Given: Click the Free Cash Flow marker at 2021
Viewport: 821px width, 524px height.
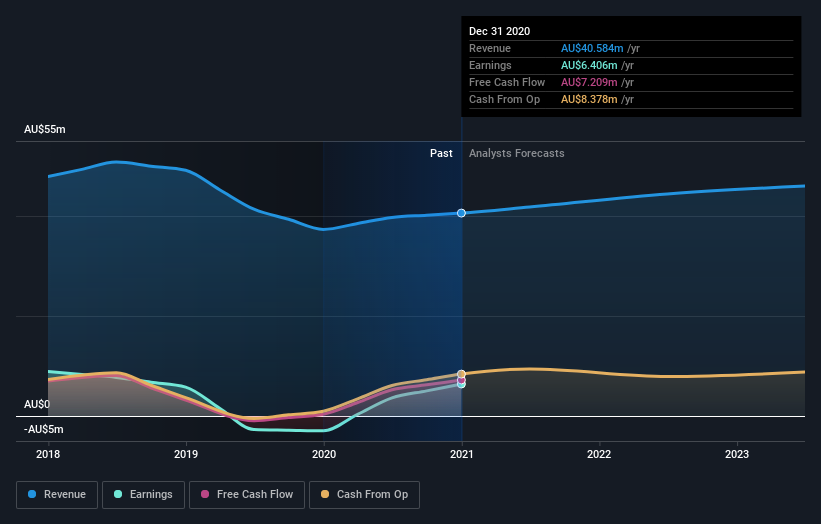Looking at the screenshot, I should (x=461, y=380).
